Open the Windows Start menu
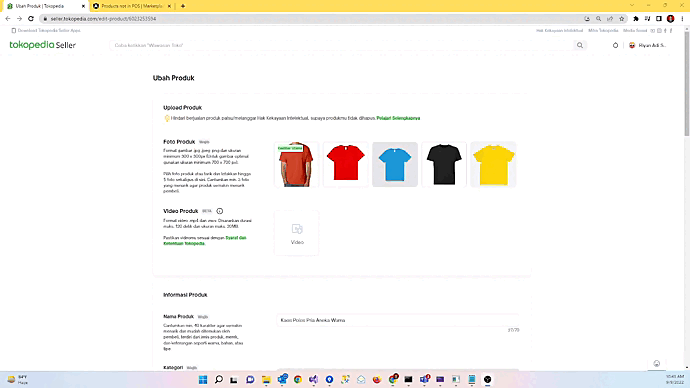The width and height of the screenshot is (690, 388). tap(203, 379)
